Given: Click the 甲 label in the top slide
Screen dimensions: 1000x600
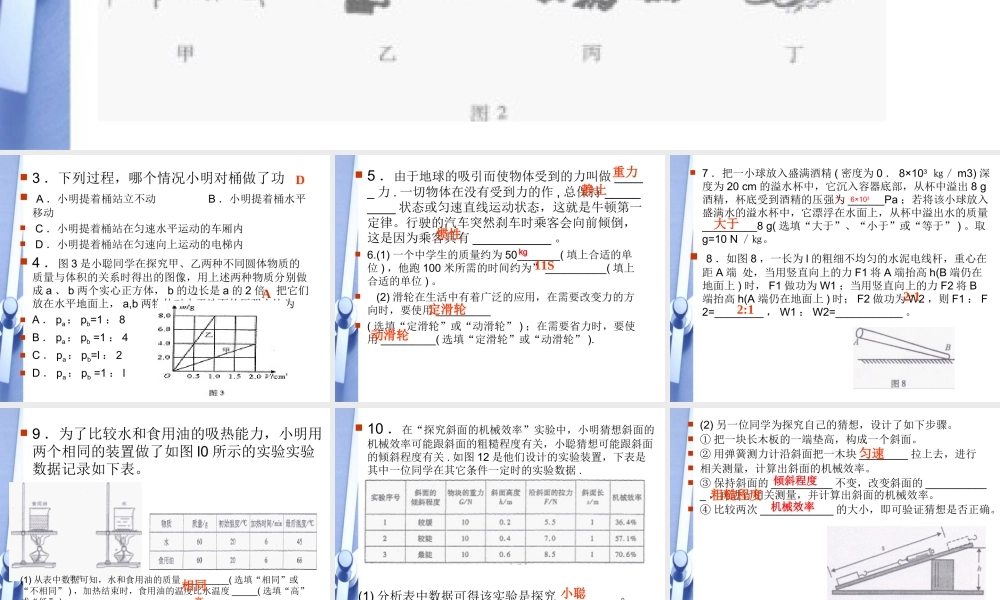Looking at the screenshot, I should click(x=185, y=53).
